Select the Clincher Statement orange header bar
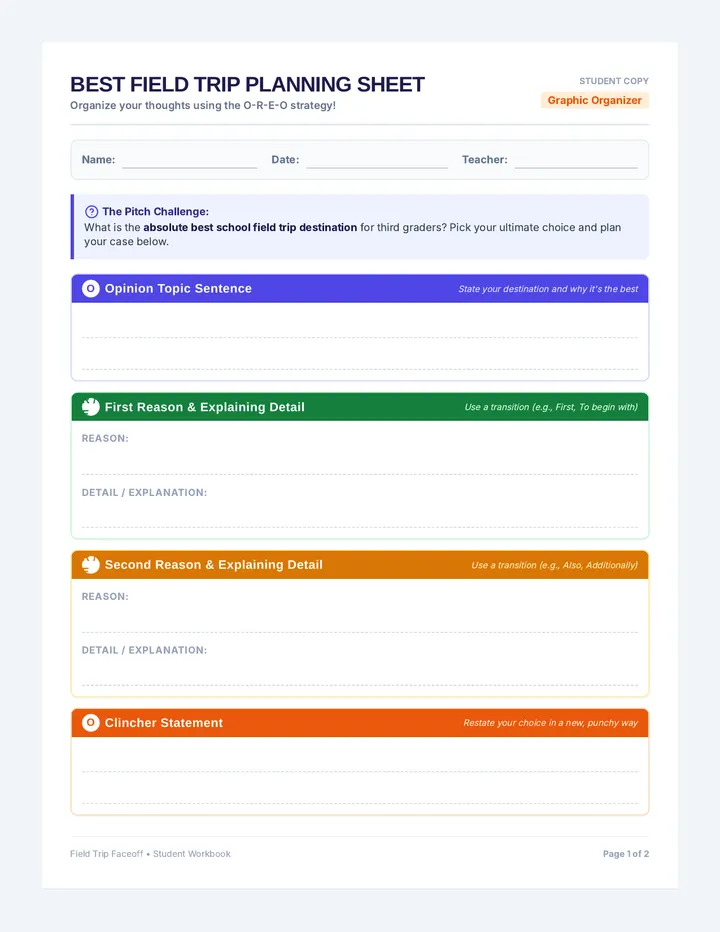 [360, 723]
